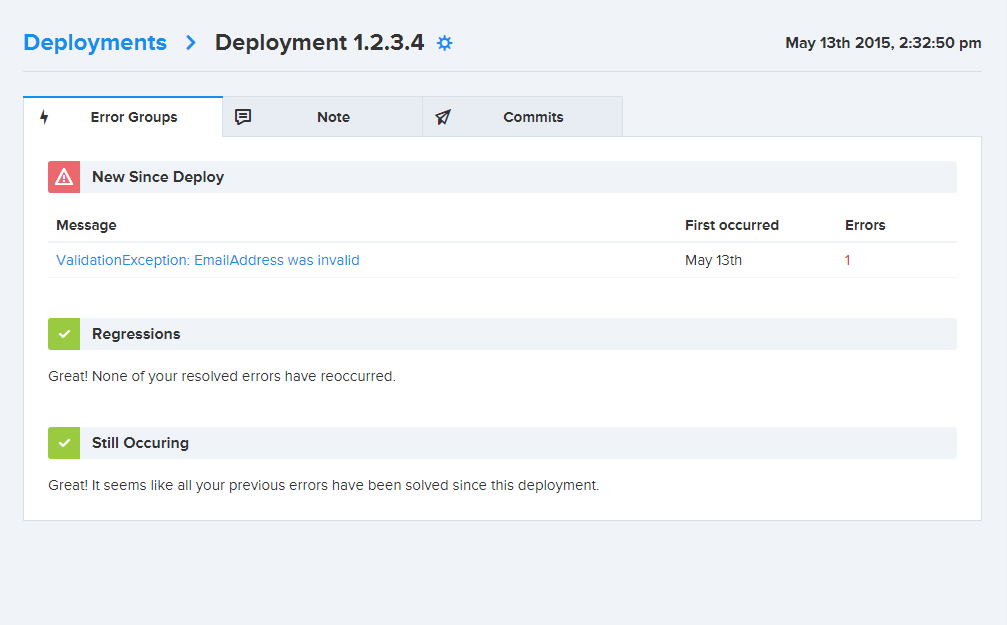Screen dimensions: 1007x625
Task: Open the ValidationException EmailAddress was invalid error
Action: pyautogui.click(x=208, y=260)
